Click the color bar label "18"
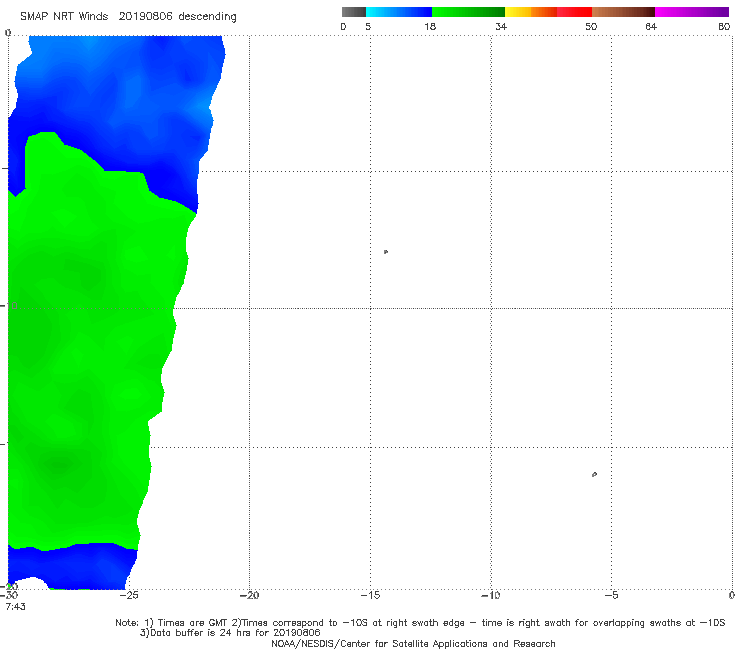740x650 pixels. tap(430, 27)
